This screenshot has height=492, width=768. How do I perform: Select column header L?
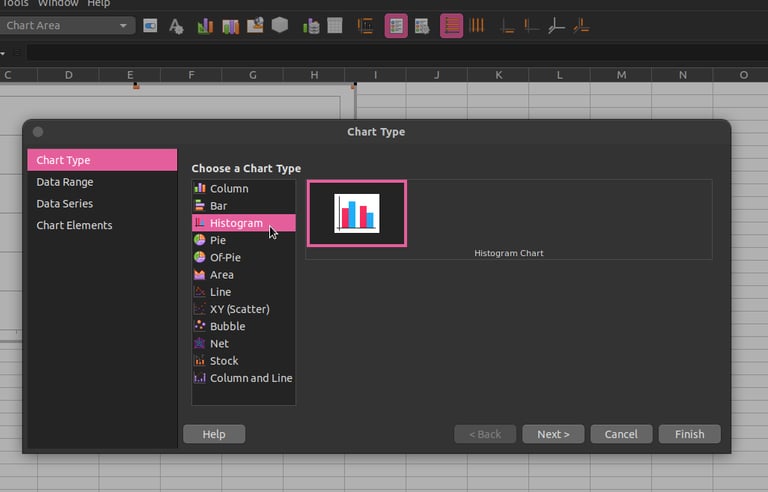point(559,74)
